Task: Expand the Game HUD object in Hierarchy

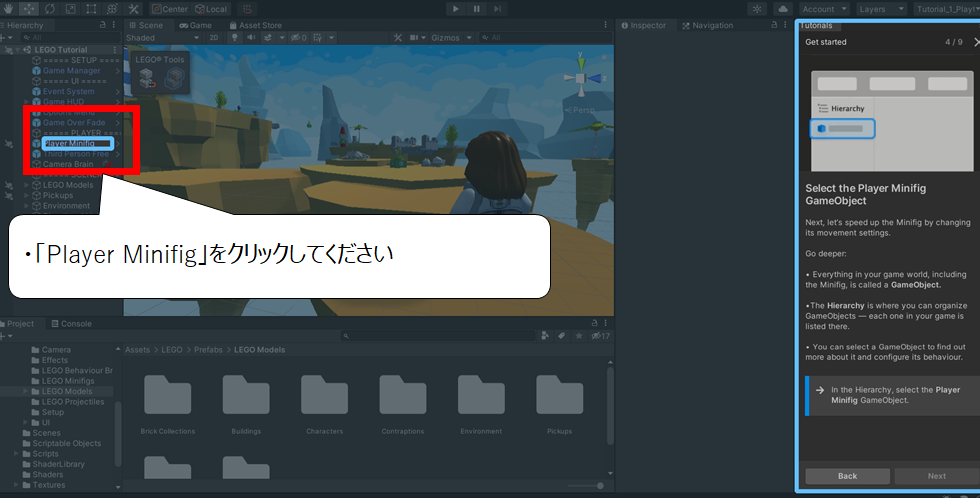Action: point(26,101)
